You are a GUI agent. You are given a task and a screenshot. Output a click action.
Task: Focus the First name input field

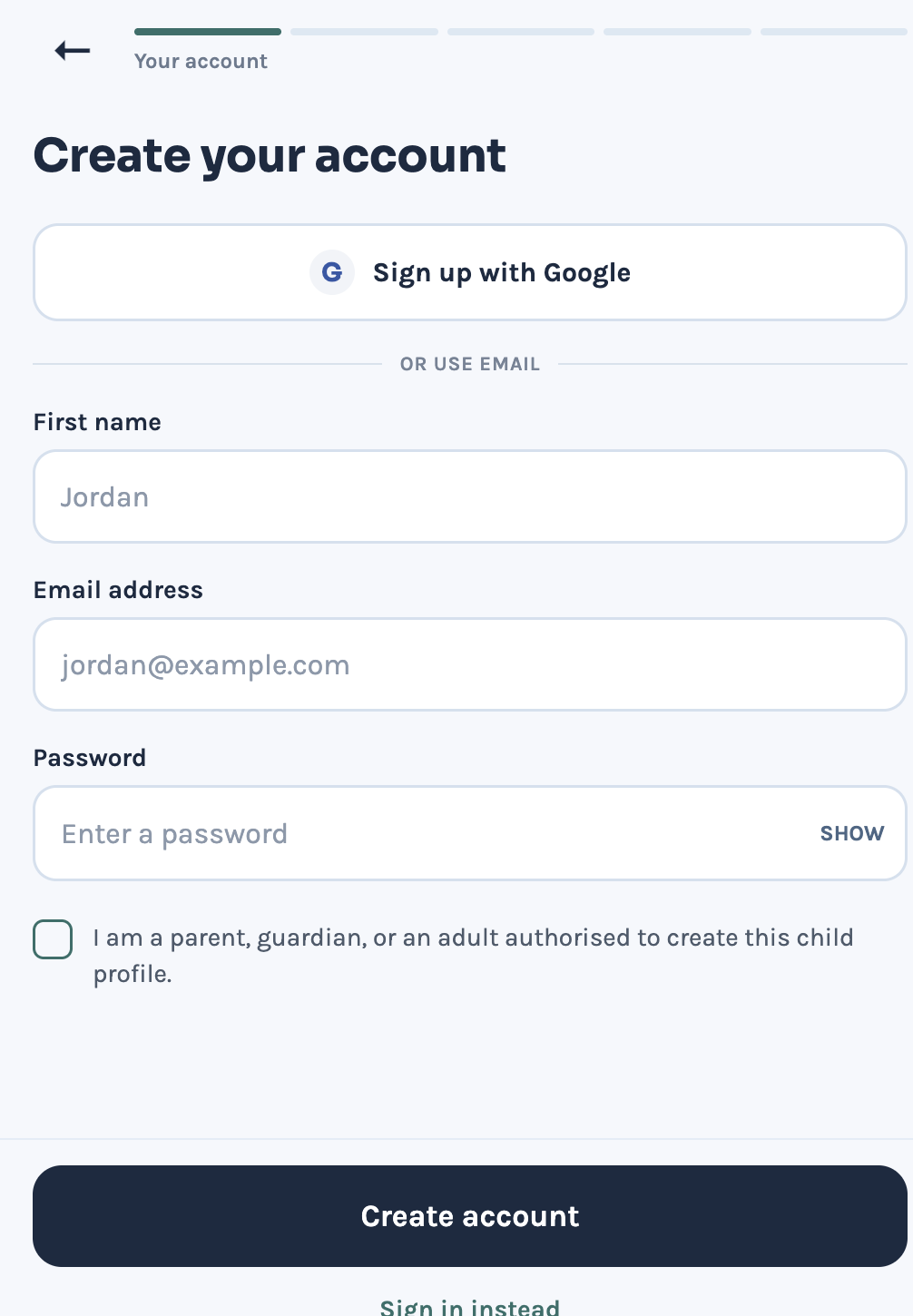pyautogui.click(x=470, y=496)
